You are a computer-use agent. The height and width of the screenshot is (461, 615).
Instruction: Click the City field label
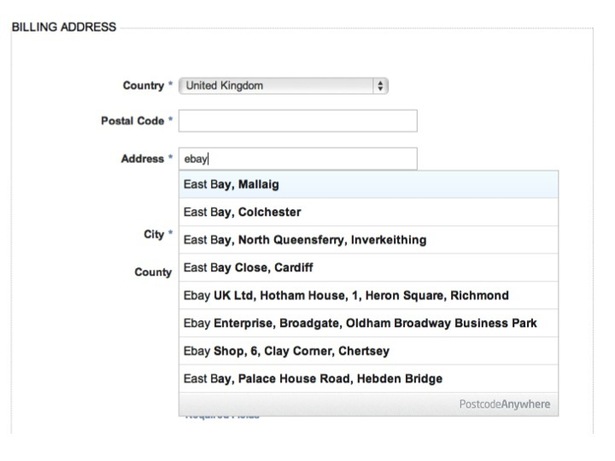tap(153, 234)
